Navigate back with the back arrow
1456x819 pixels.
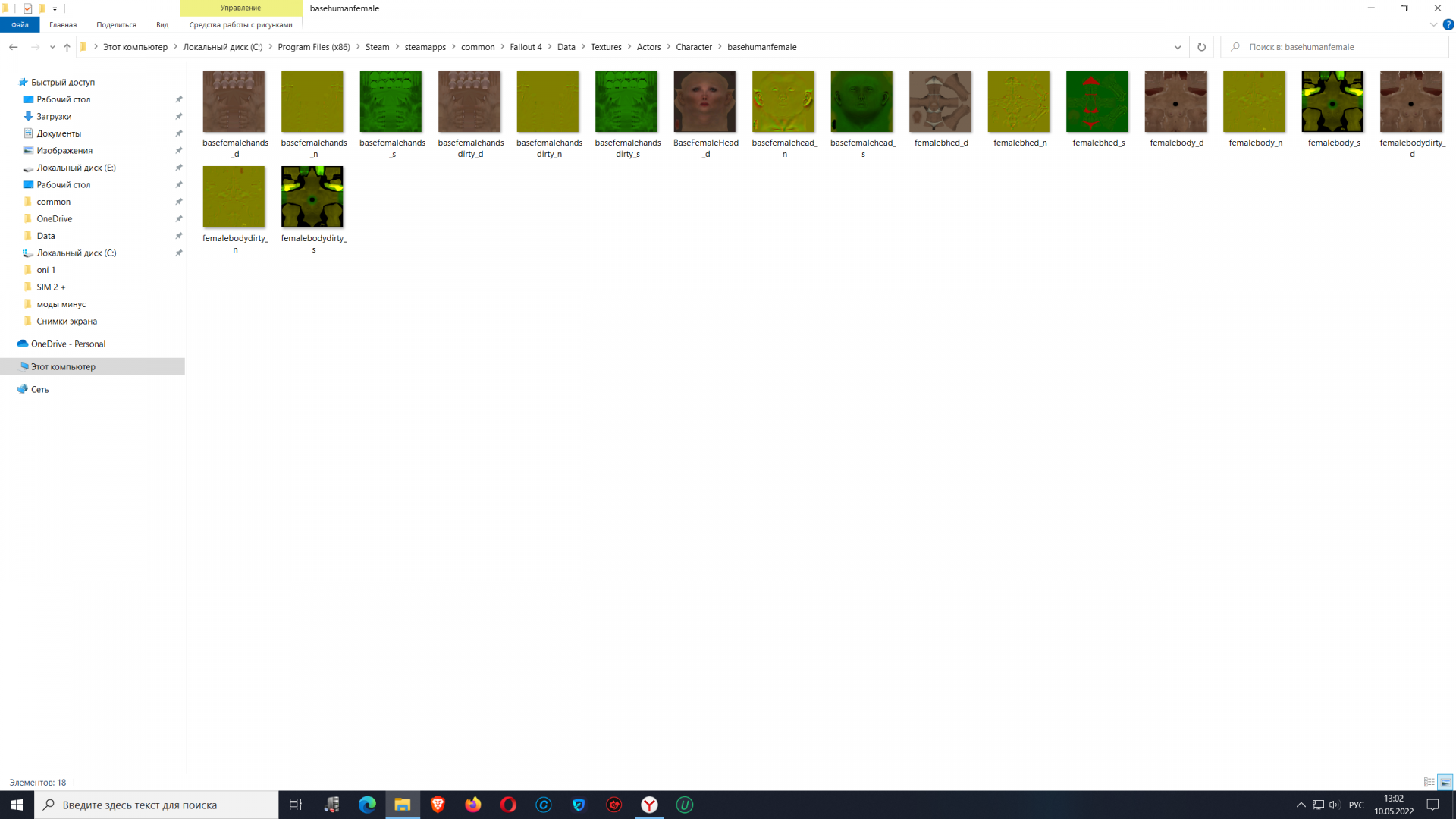(x=14, y=47)
